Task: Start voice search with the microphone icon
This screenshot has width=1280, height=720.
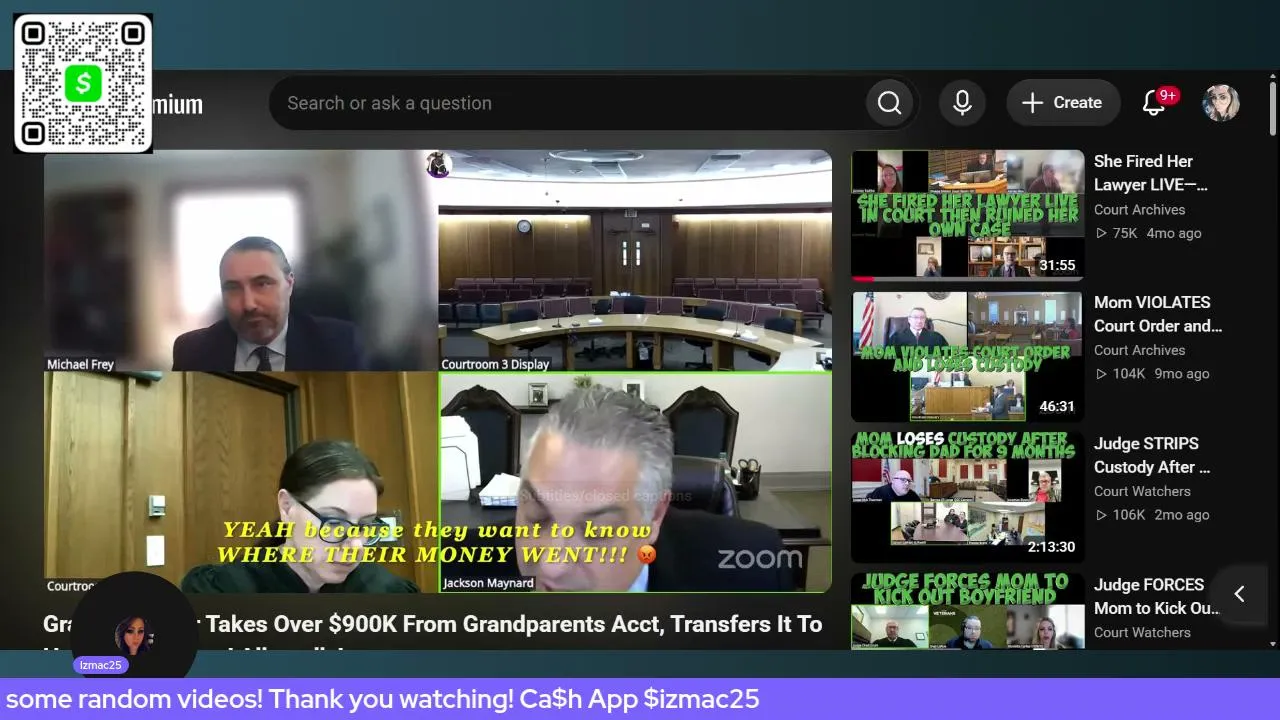Action: click(x=962, y=103)
